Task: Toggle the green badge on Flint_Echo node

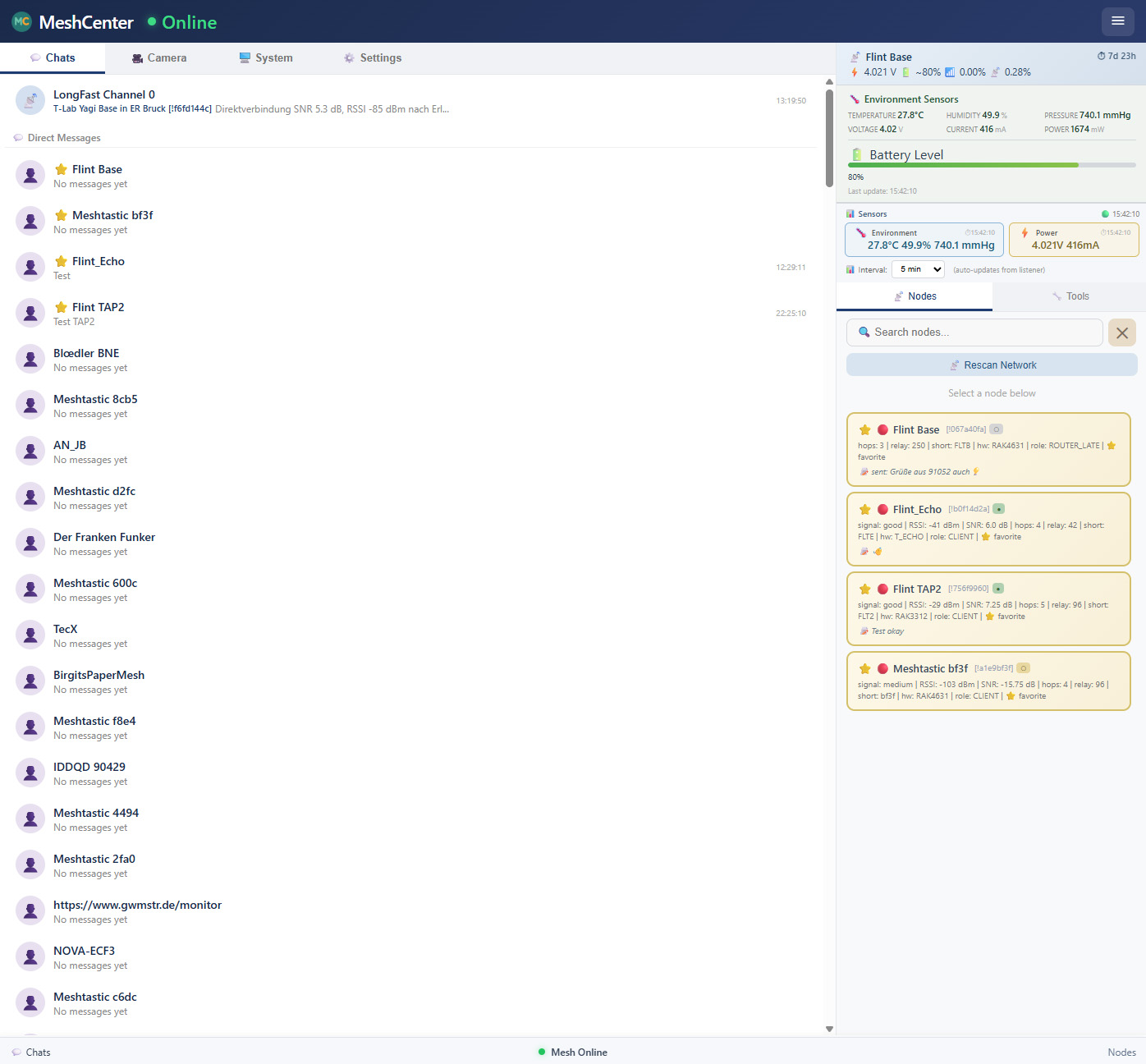Action: [999, 509]
